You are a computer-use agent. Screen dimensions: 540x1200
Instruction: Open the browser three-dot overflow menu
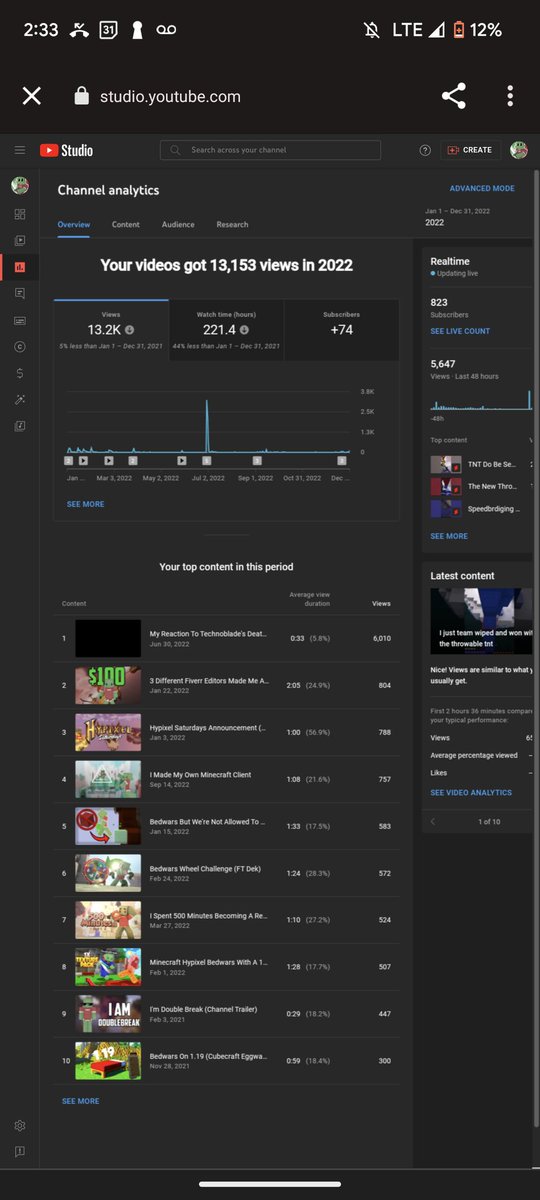[510, 96]
